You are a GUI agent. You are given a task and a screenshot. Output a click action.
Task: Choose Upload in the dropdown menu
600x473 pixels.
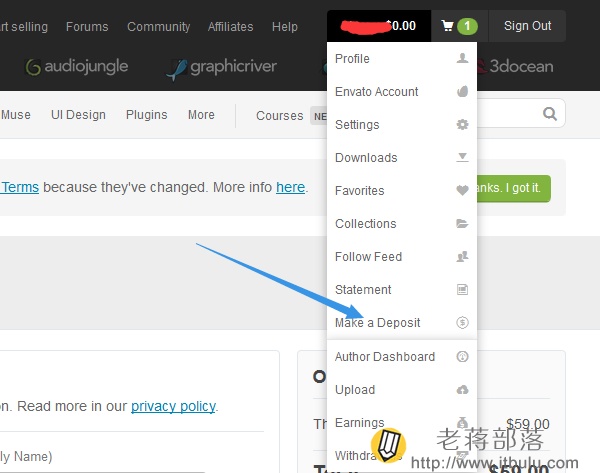coord(402,390)
